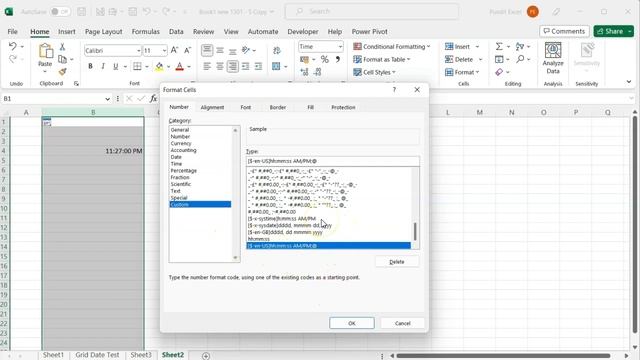Click the Increase Indent icon
Screen dimensions: 640x360
click(x=258, y=66)
